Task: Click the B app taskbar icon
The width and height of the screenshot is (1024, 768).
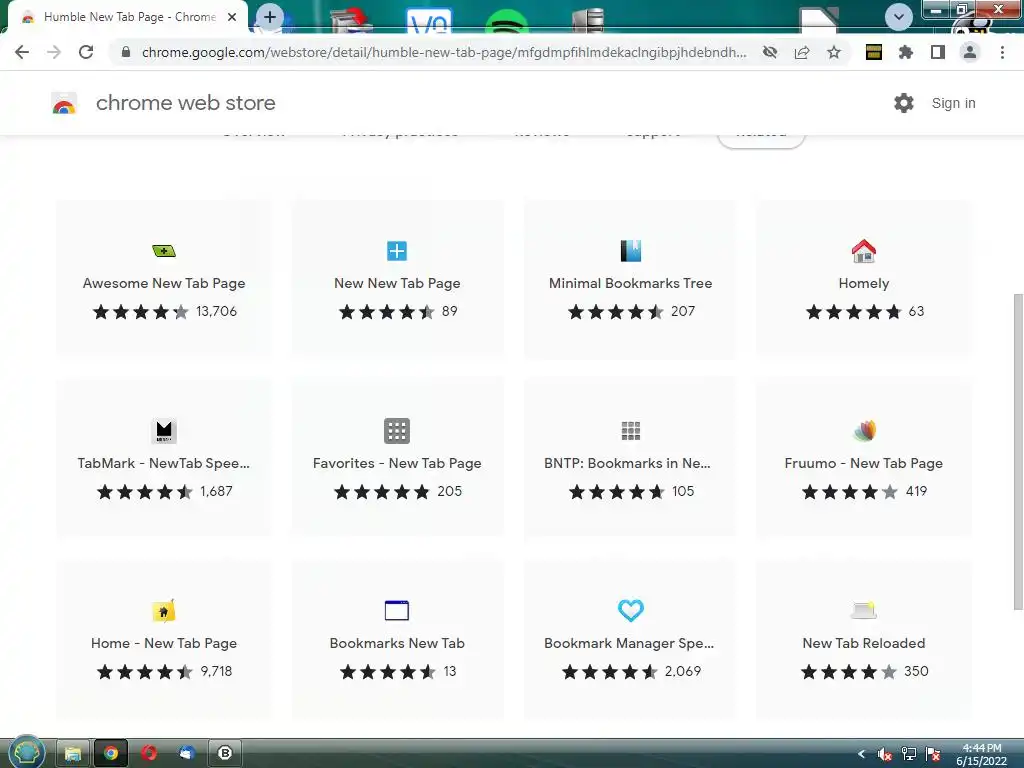Action: (225, 754)
